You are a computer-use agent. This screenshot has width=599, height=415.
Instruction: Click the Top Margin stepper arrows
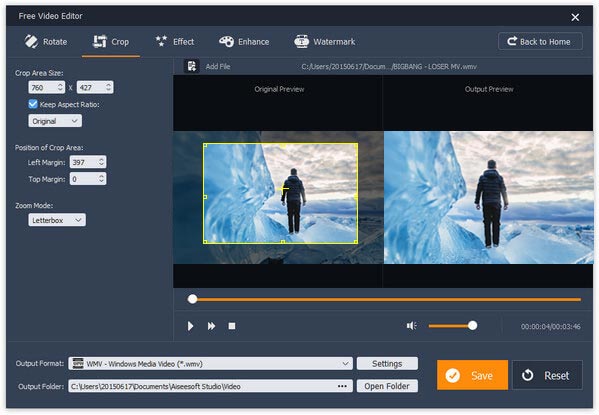pyautogui.click(x=101, y=179)
